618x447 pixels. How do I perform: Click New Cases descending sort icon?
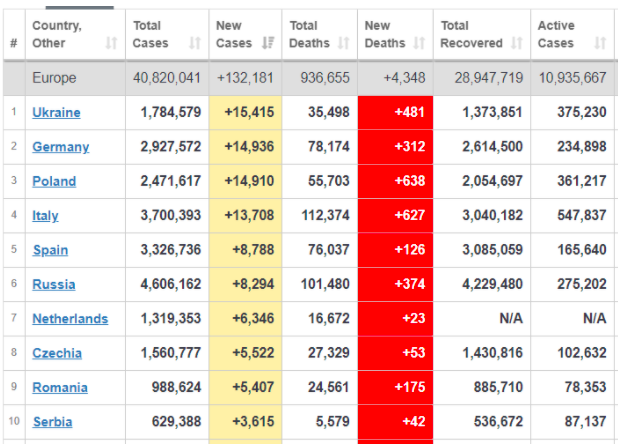[x=268, y=43]
